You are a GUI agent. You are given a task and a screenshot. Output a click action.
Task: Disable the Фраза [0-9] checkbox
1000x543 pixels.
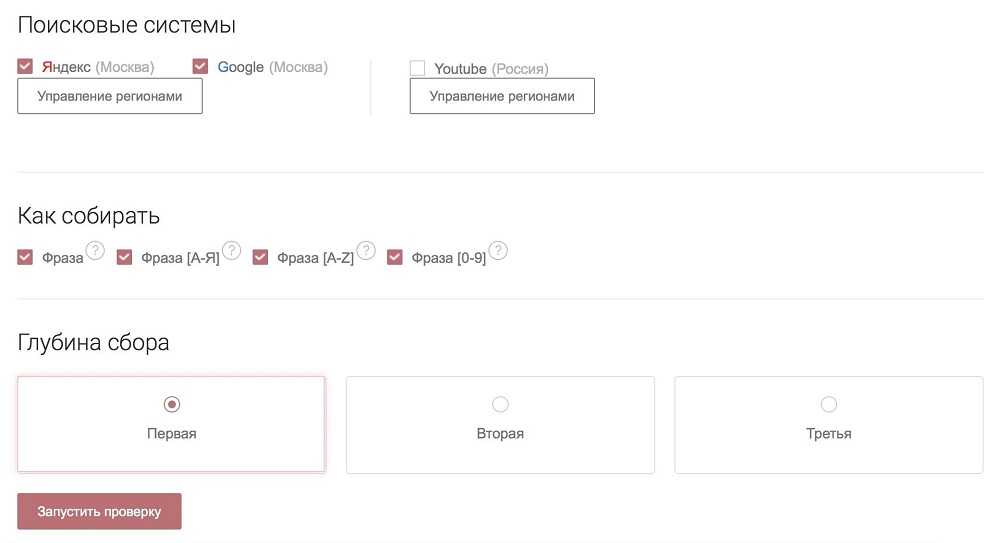click(x=395, y=258)
